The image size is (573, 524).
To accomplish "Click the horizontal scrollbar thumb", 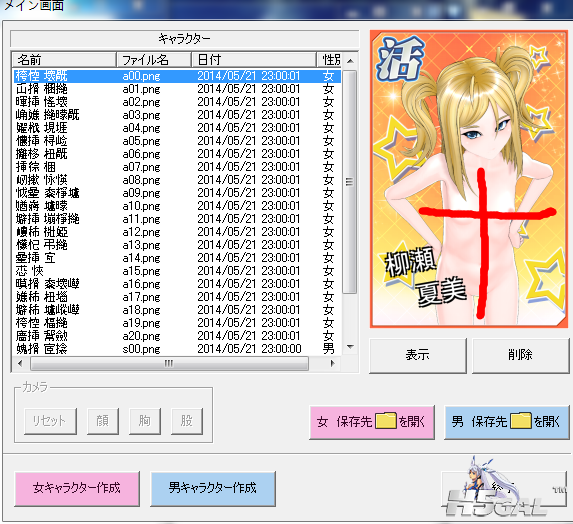I will click(170, 364).
